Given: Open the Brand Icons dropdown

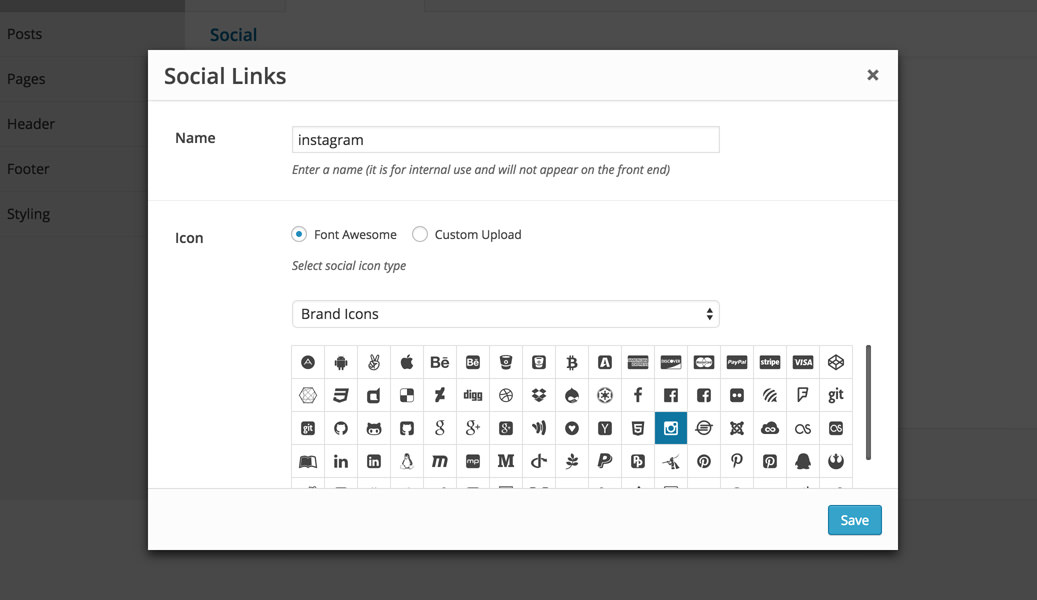Looking at the screenshot, I should click(506, 314).
